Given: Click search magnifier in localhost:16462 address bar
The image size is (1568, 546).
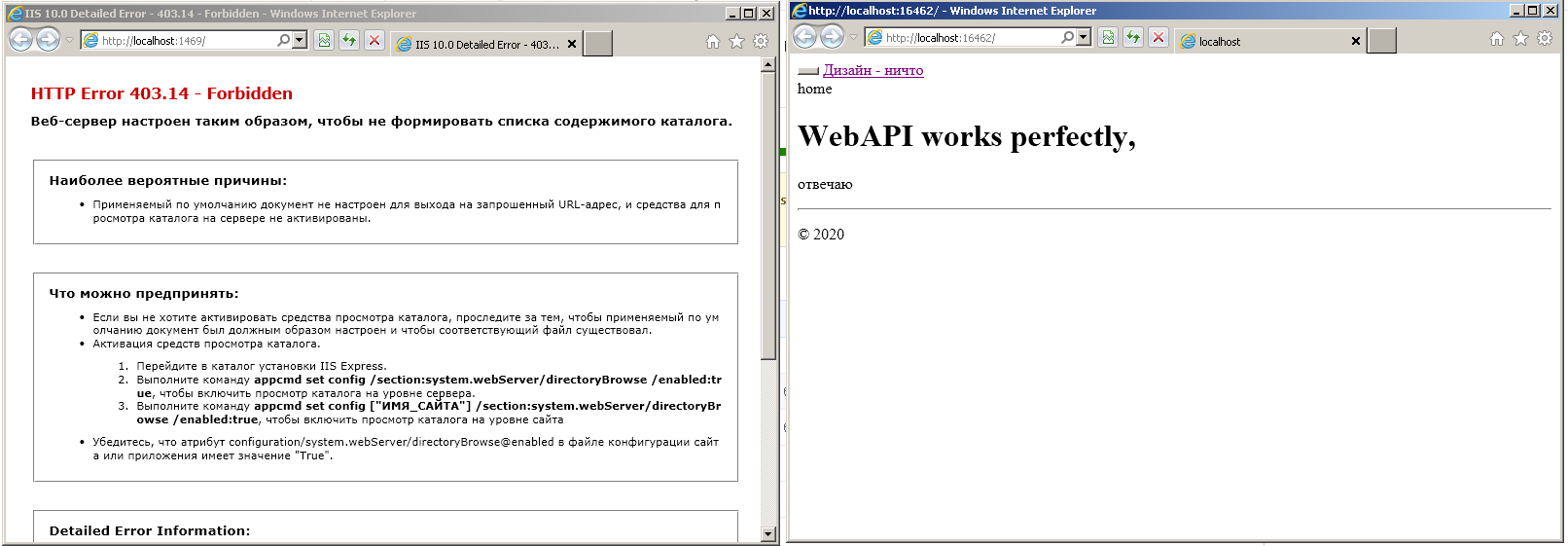Looking at the screenshot, I should click(x=1067, y=38).
